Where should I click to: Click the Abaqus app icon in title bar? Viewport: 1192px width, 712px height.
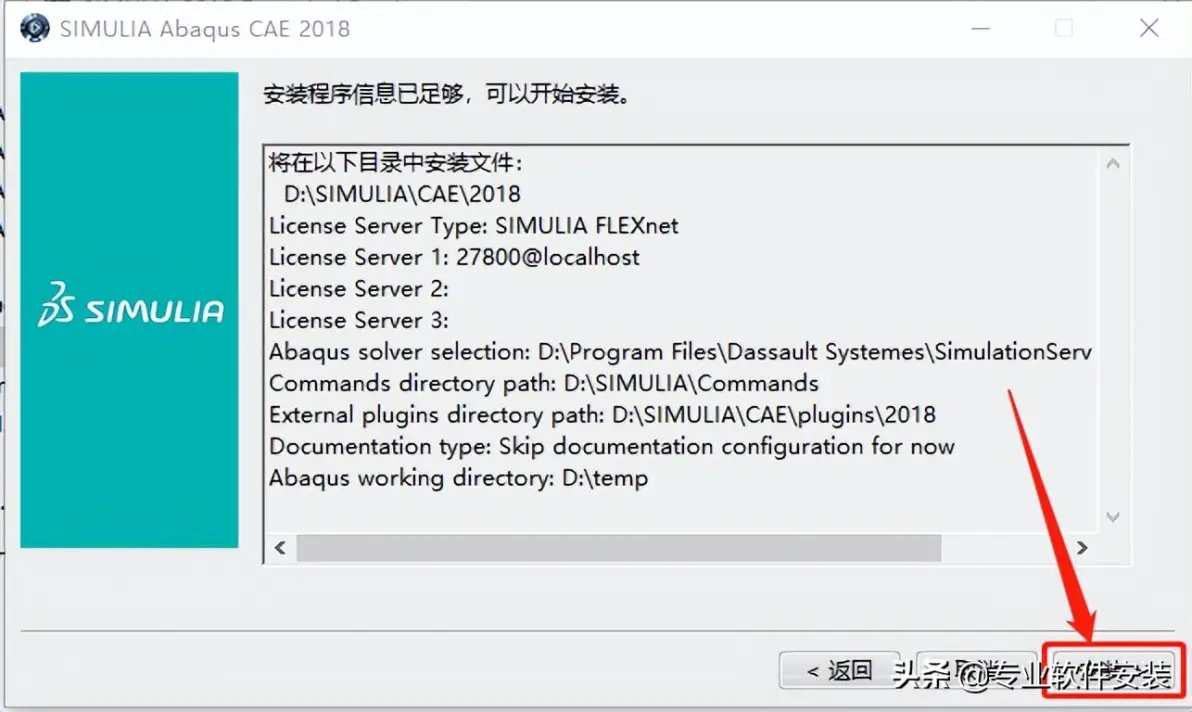click(x=34, y=28)
